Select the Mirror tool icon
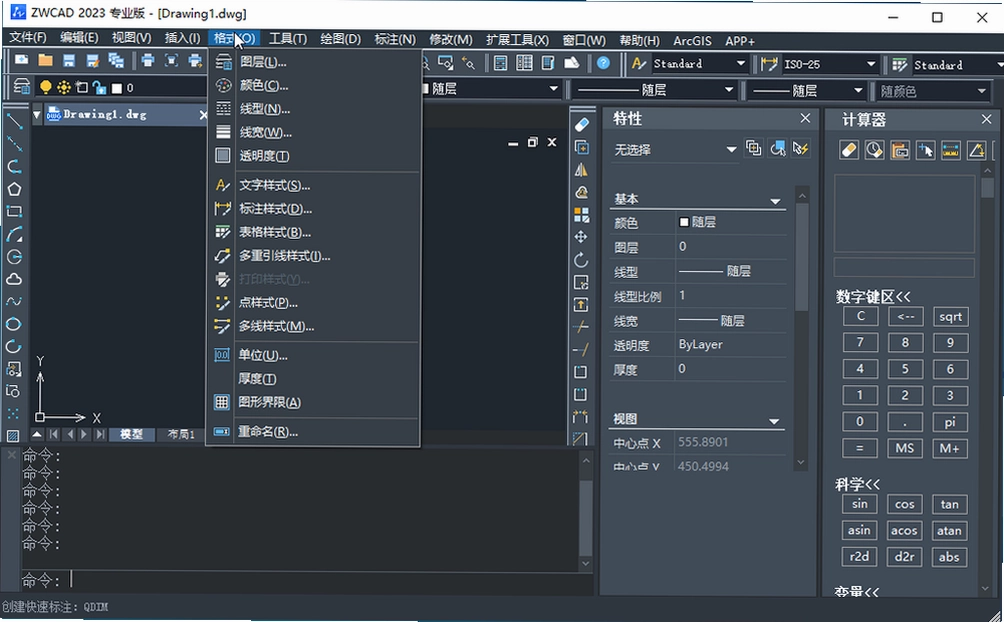The width and height of the screenshot is (1004, 622). pyautogui.click(x=581, y=170)
